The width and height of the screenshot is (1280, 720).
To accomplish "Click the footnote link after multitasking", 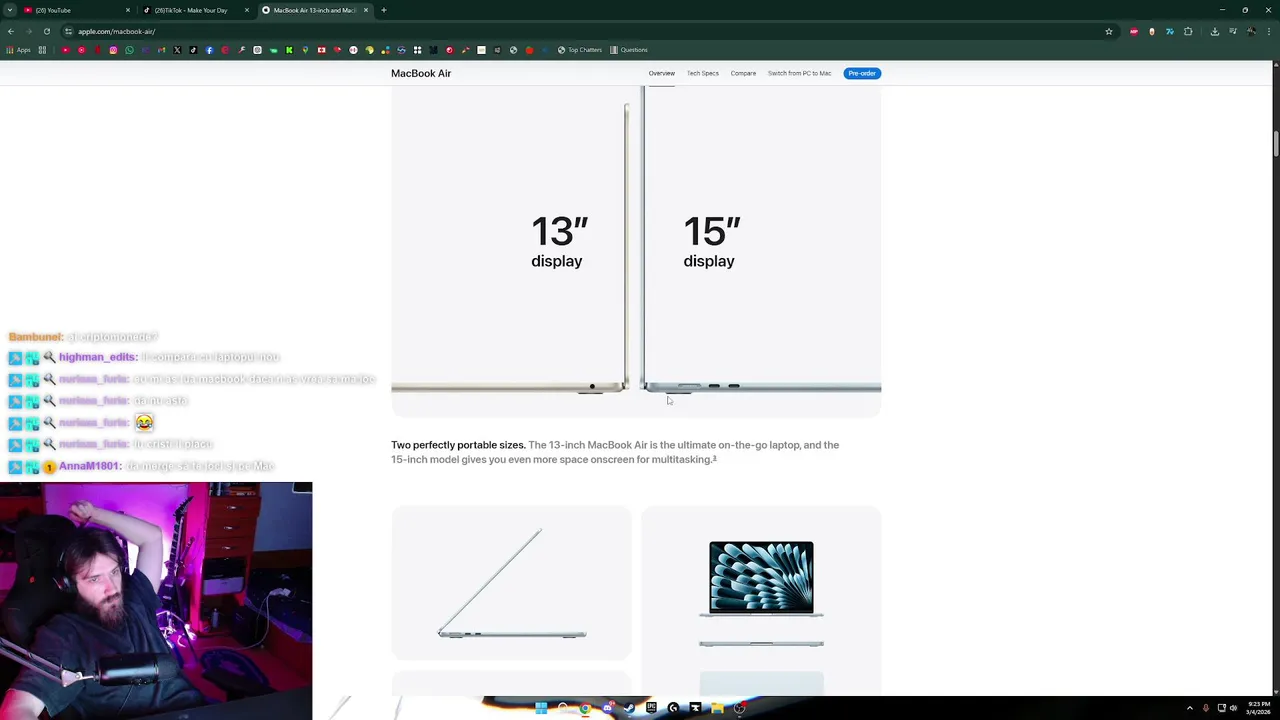I will (714, 458).
